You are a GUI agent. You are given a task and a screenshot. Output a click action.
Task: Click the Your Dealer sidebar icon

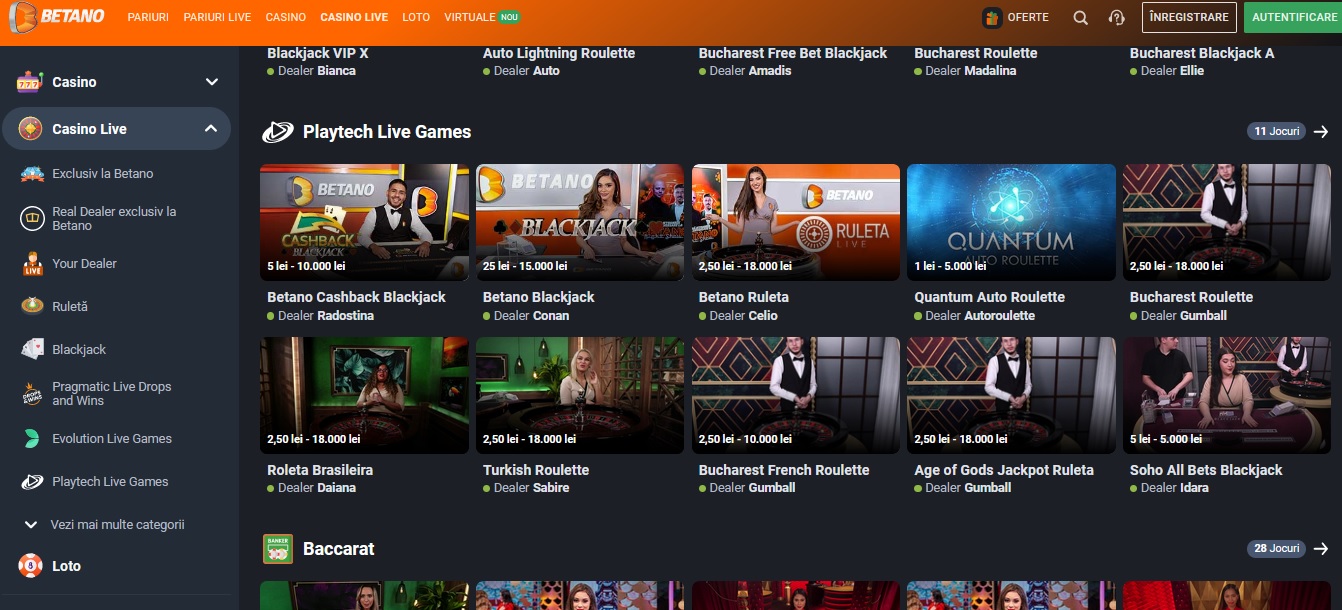click(33, 264)
